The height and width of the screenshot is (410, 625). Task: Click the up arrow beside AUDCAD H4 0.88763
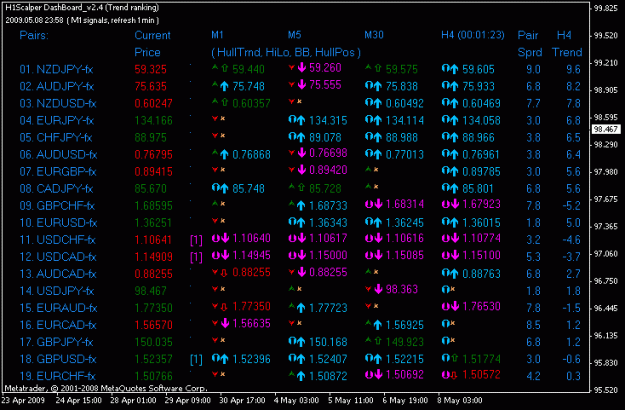(454, 274)
